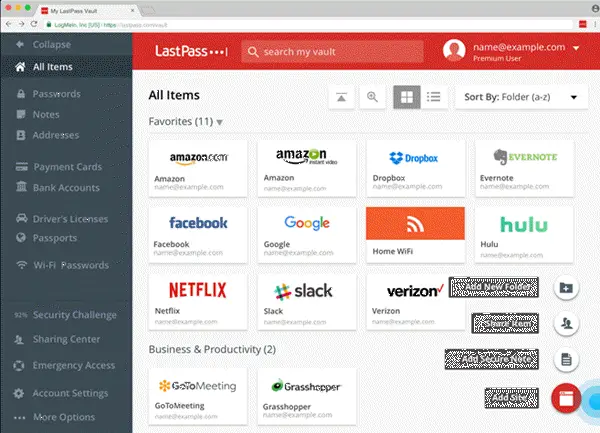Screen dimensions: 600x433
Task: Open the Hulu site tile
Action: pyautogui.click(x=524, y=235)
